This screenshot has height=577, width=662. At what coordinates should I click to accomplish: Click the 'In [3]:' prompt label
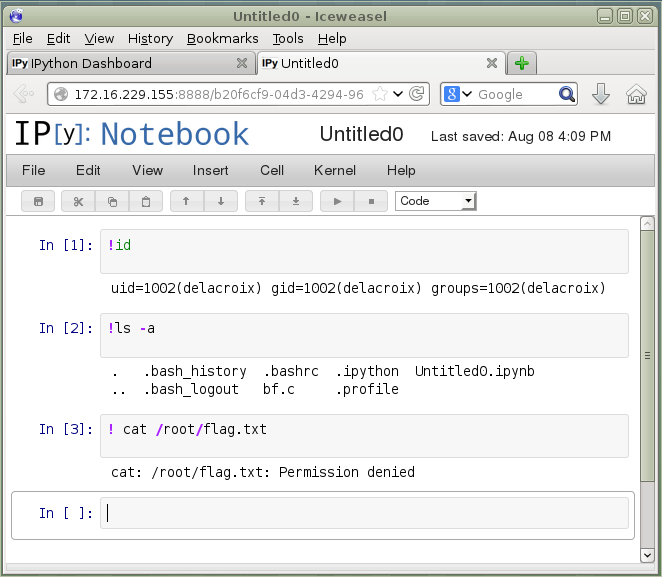tap(66, 429)
